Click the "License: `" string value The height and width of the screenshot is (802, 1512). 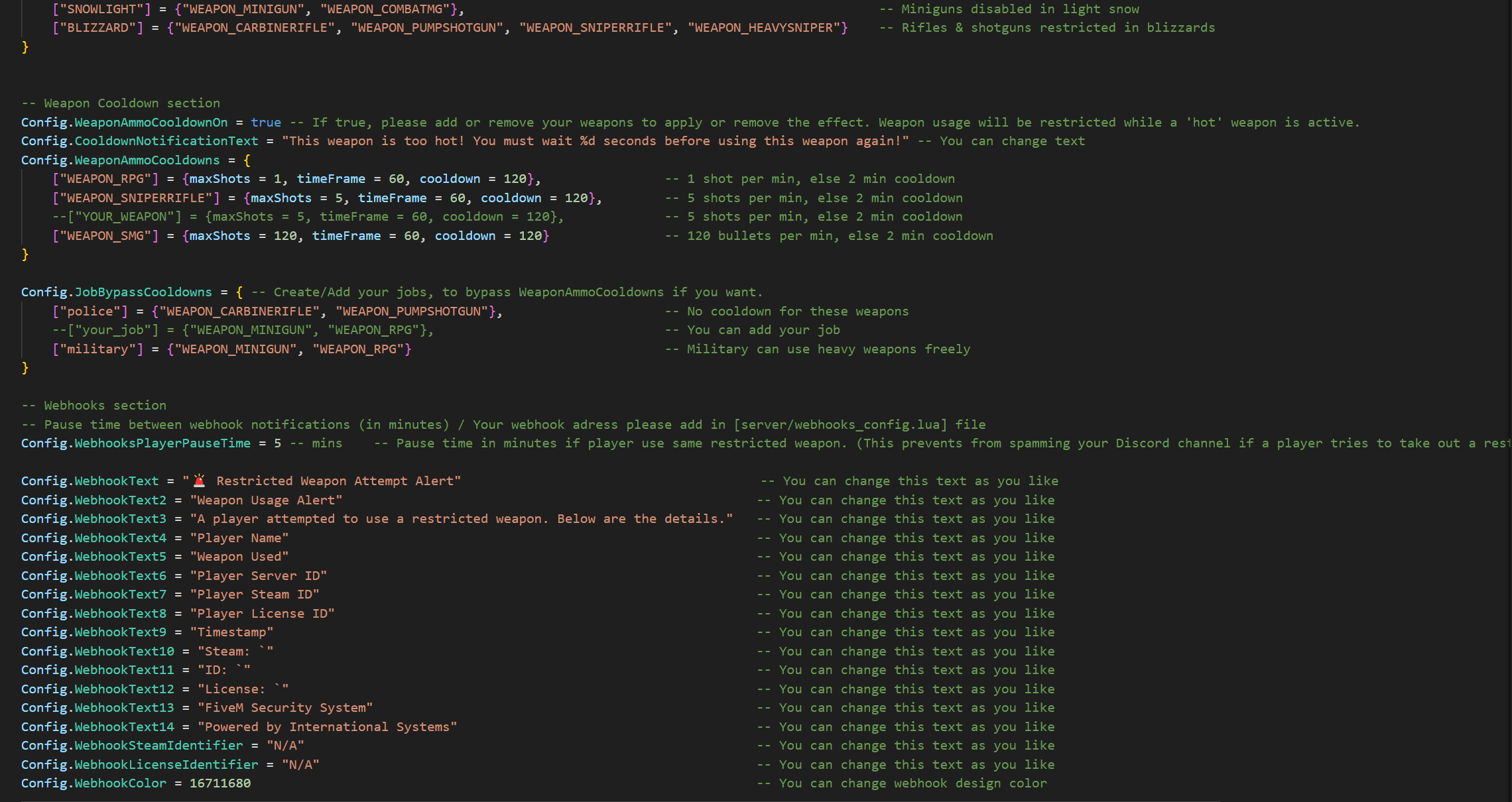(243, 689)
